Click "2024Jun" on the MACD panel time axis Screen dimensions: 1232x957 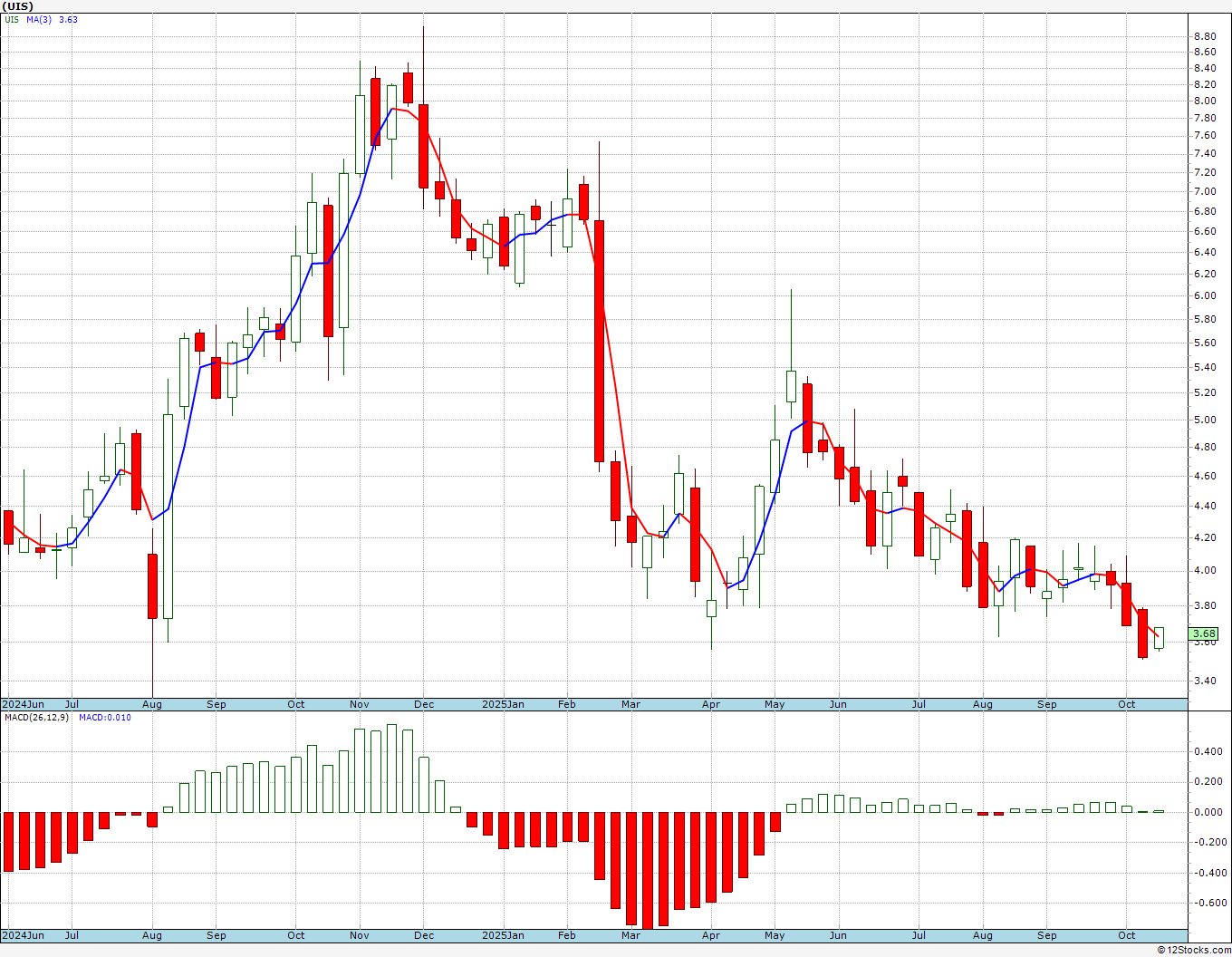23,935
